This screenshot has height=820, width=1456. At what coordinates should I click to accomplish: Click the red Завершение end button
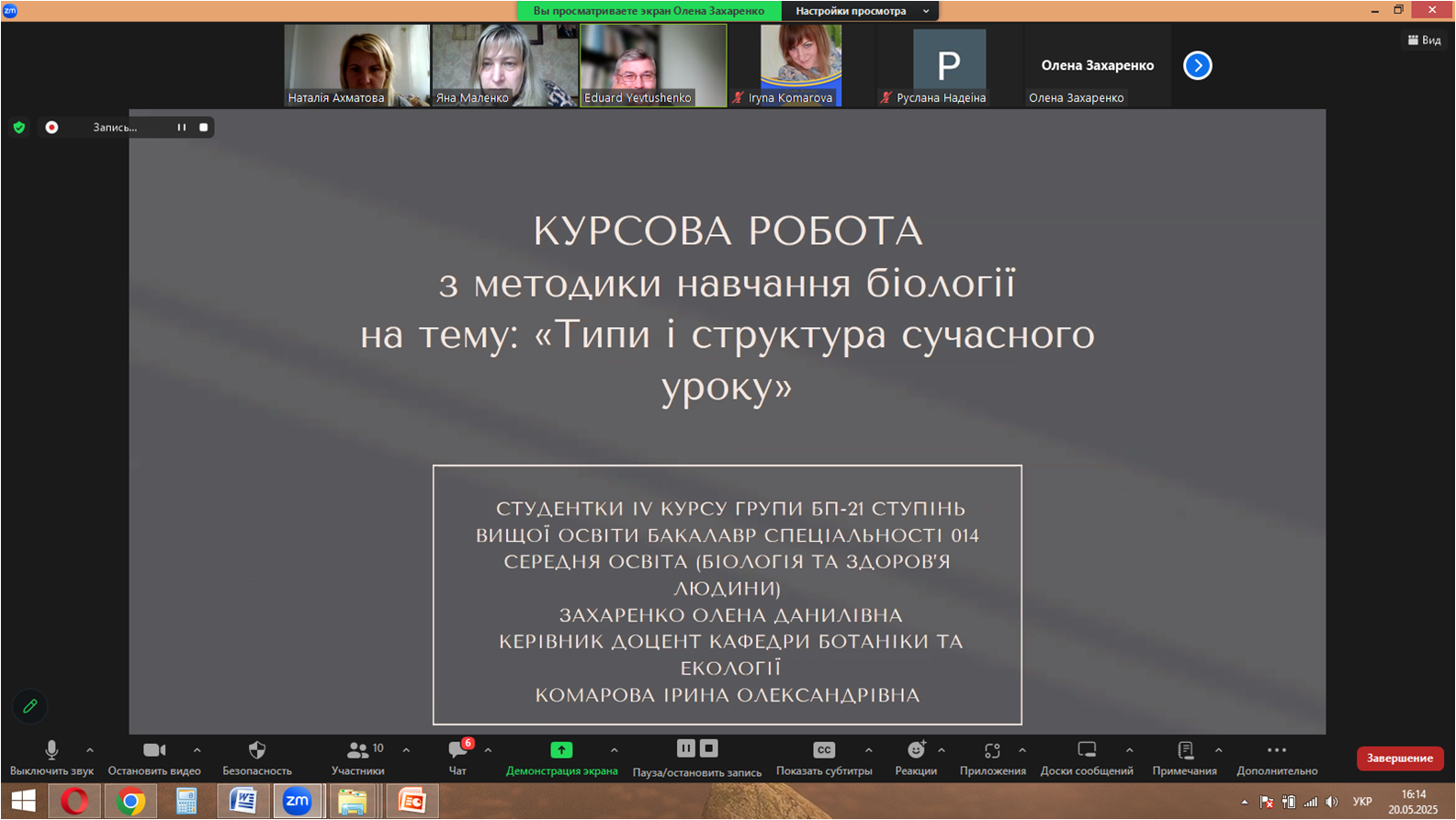(1399, 758)
